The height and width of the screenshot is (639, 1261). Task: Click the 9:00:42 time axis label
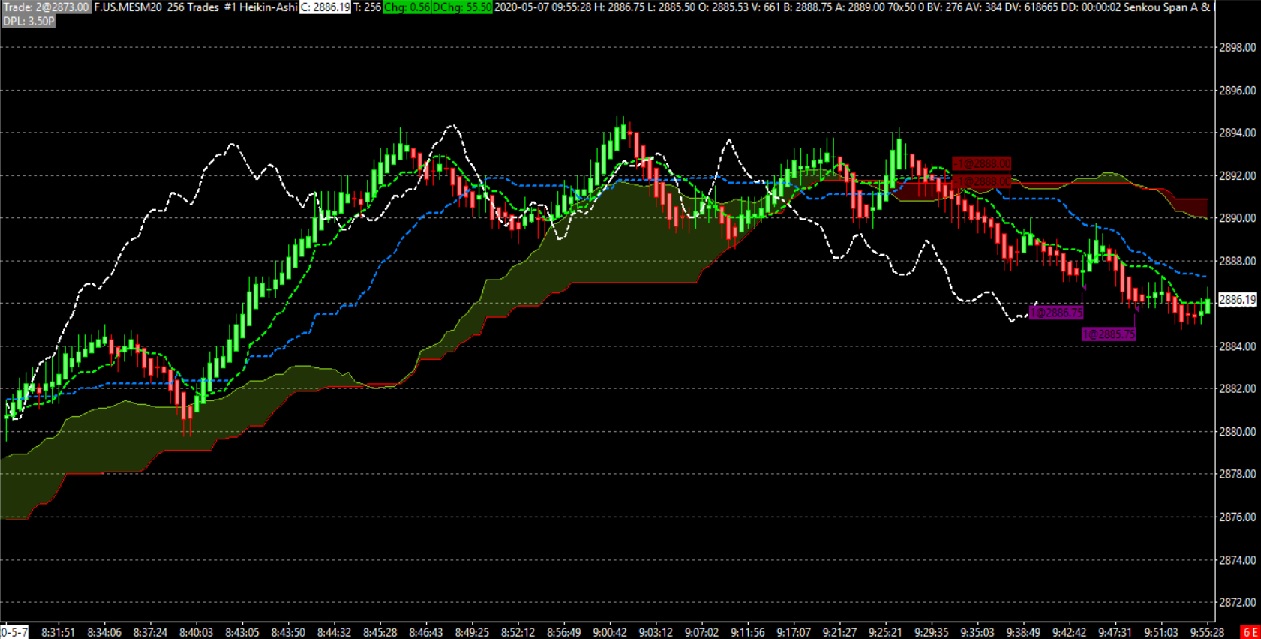point(609,632)
